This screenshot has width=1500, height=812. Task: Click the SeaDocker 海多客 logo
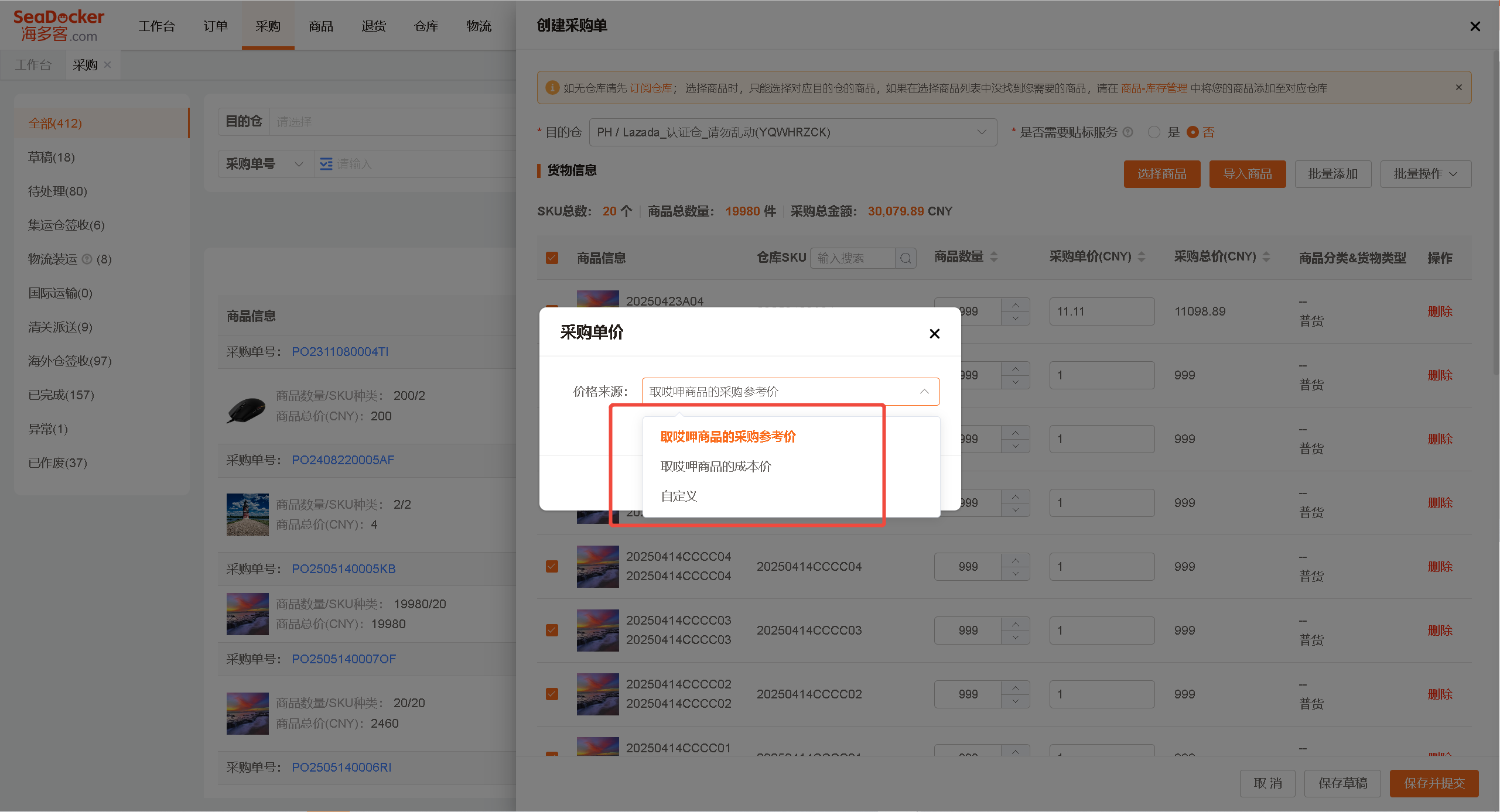[59, 26]
